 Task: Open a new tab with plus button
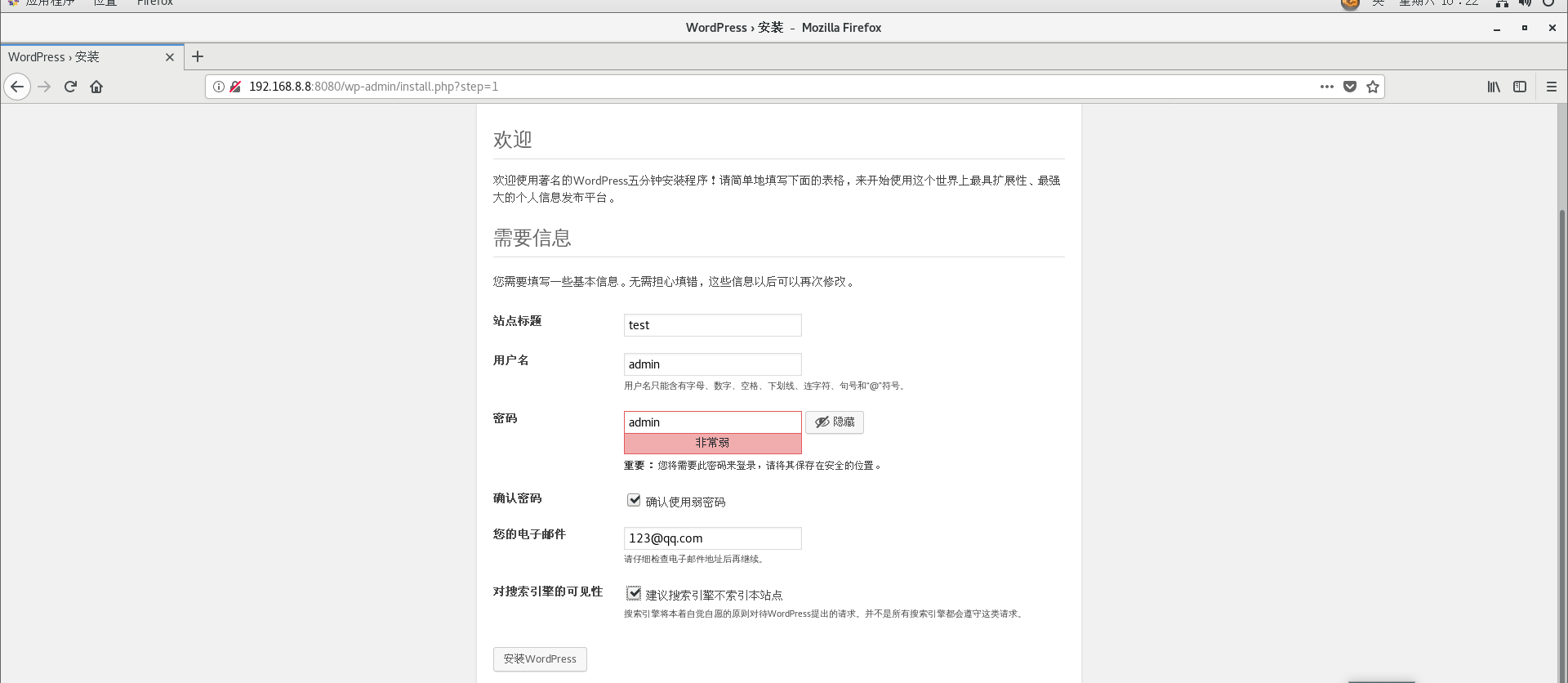pos(198,56)
